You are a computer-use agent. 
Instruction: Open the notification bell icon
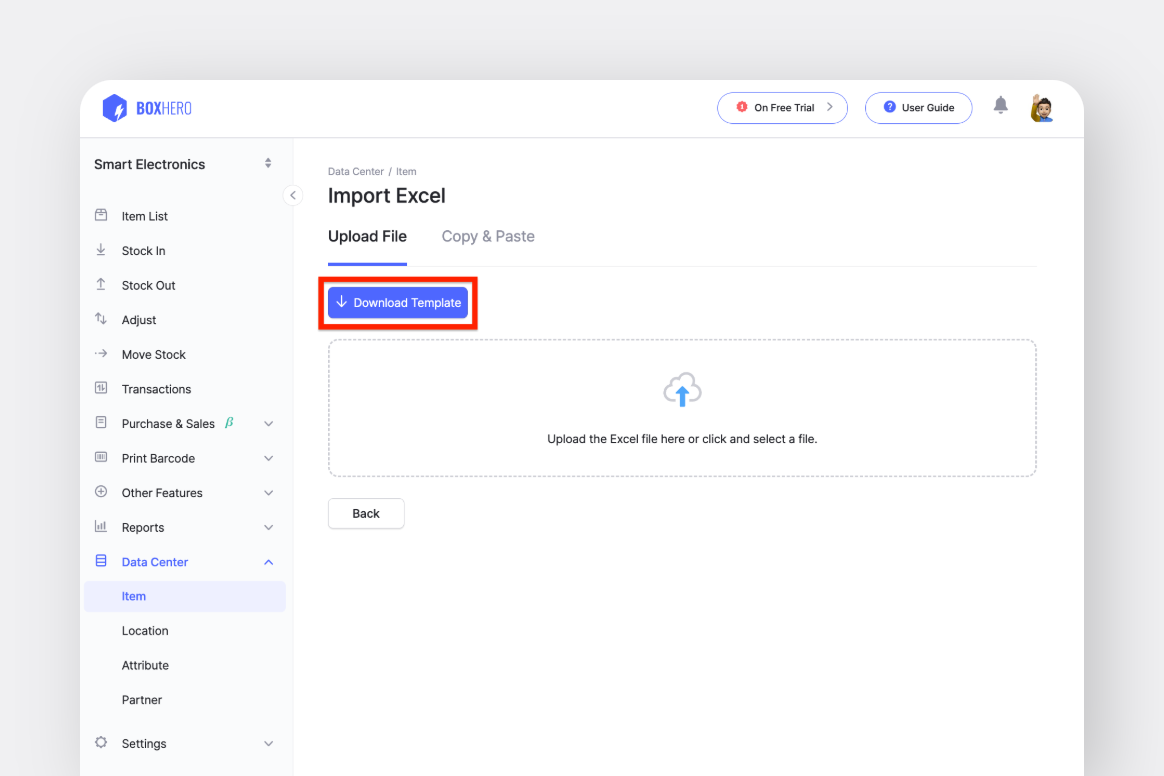click(1000, 104)
